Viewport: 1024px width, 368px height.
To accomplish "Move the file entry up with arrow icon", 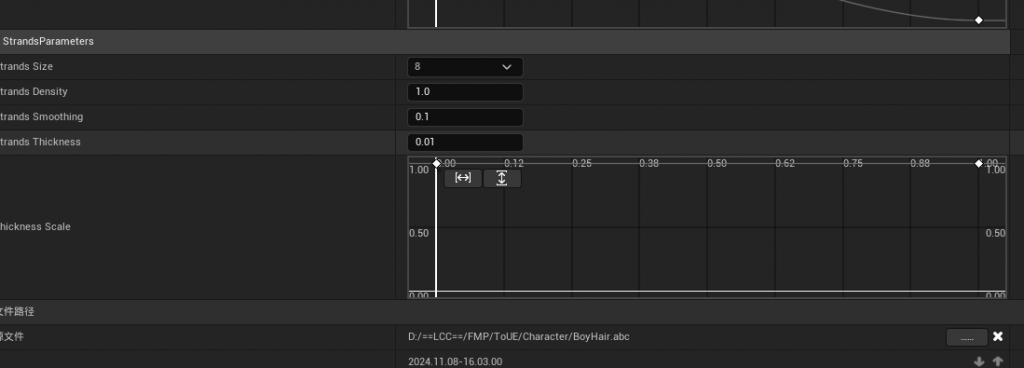I will (998, 361).
